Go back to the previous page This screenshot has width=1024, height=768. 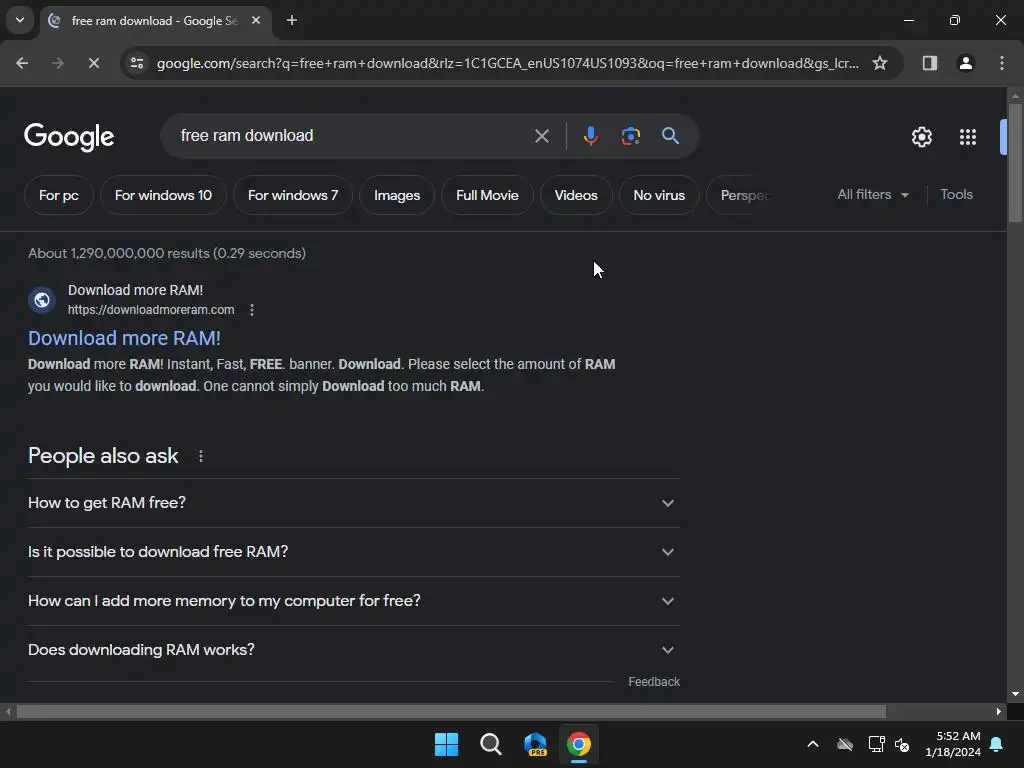22,63
